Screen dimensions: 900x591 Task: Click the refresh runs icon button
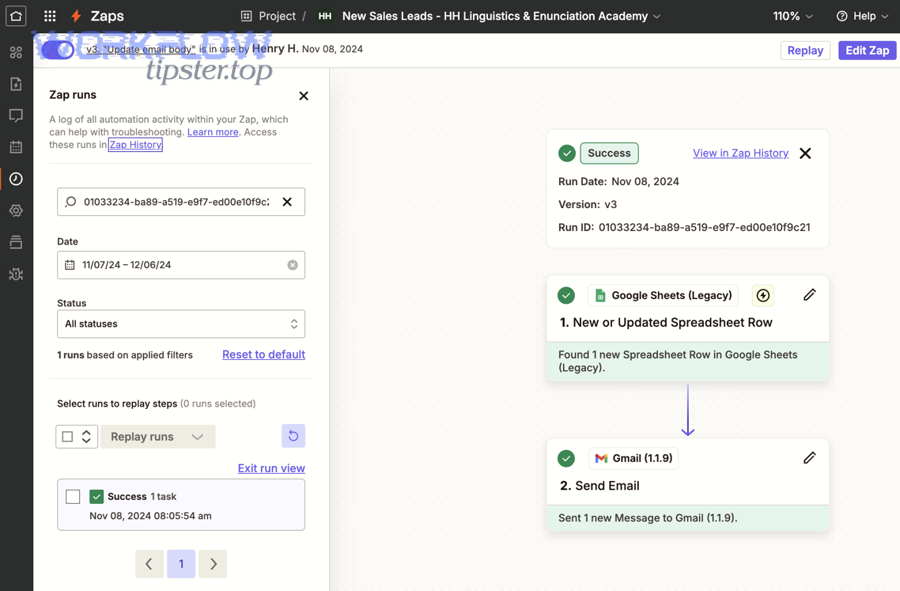coord(293,436)
